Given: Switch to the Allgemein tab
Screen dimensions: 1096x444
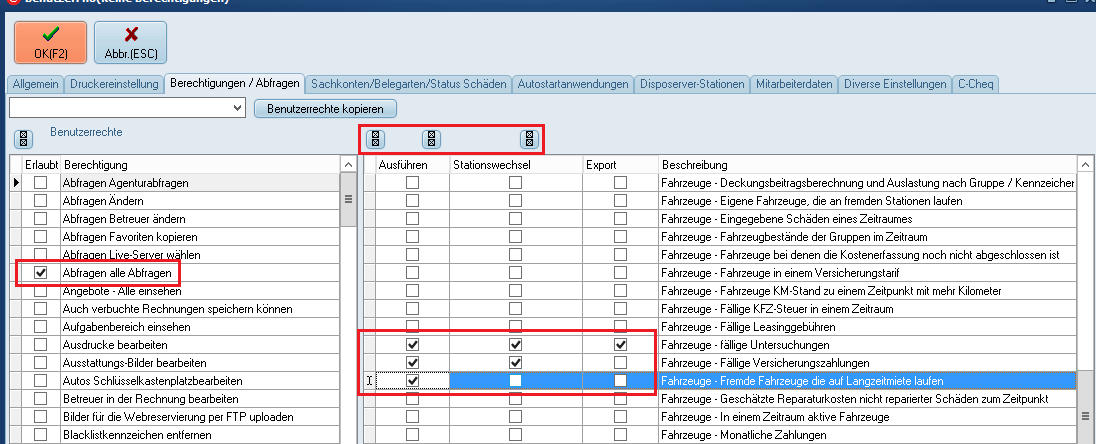Looking at the screenshot, I should coord(34,84).
